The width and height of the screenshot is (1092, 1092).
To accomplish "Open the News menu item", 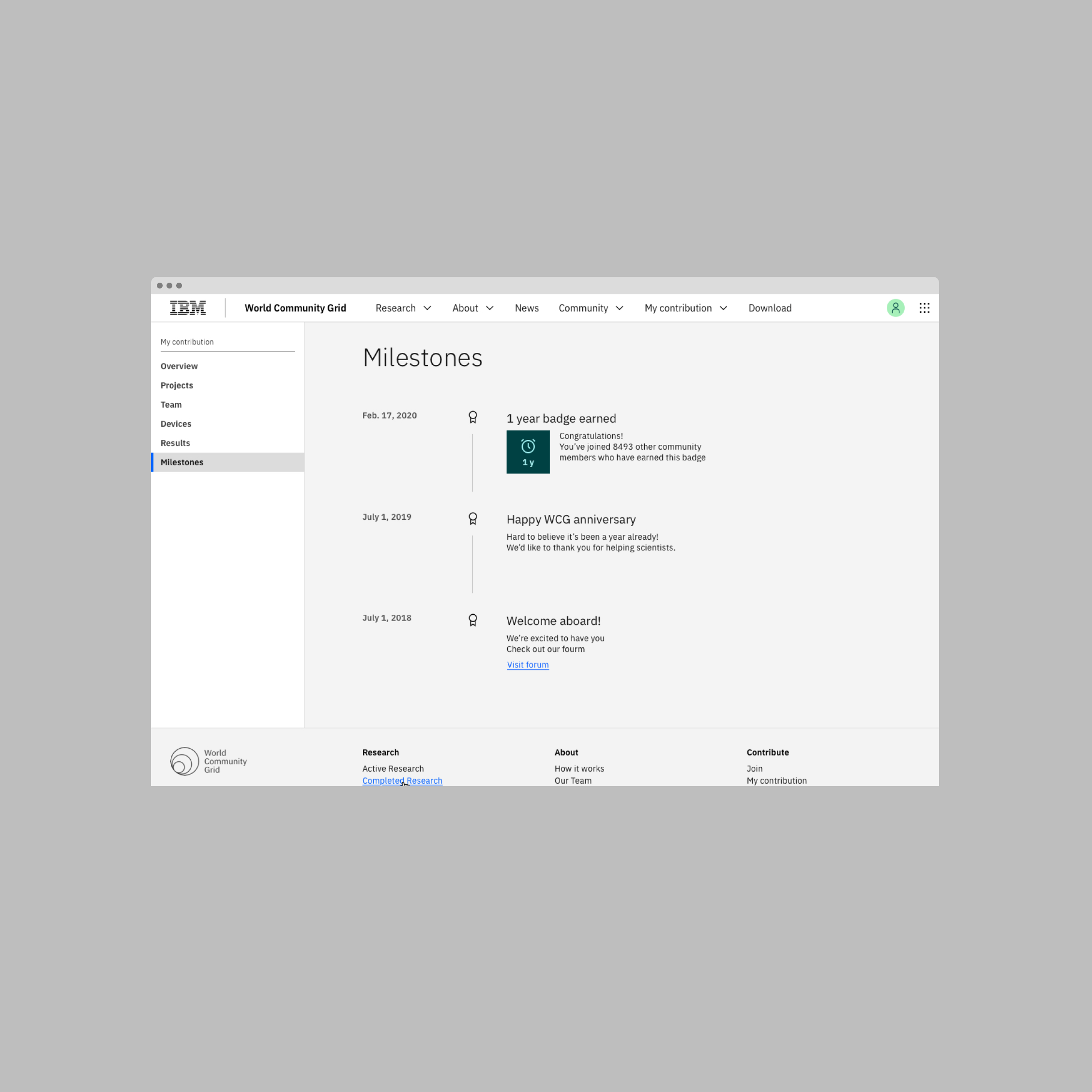I will tap(526, 308).
